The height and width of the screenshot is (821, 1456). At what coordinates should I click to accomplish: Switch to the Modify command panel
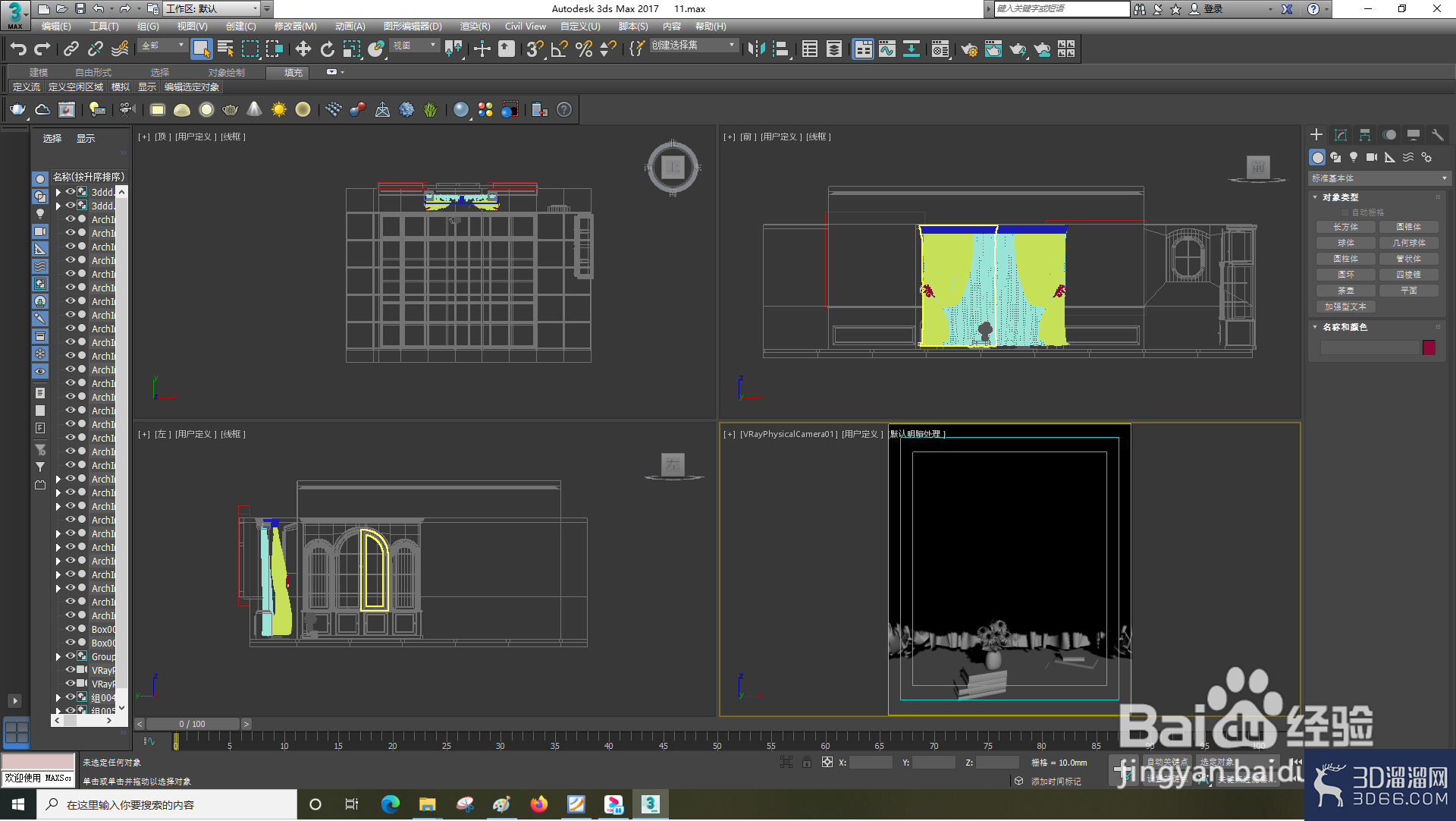pyautogui.click(x=1341, y=134)
